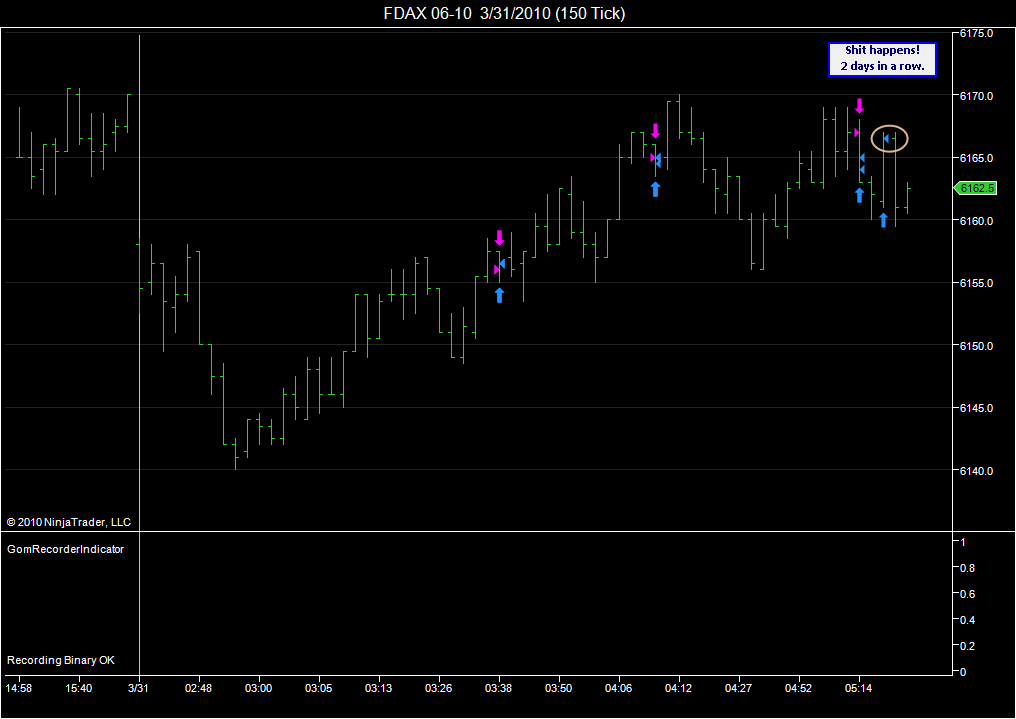
Task: Click the 03:13 time axis label
Action: 378,688
